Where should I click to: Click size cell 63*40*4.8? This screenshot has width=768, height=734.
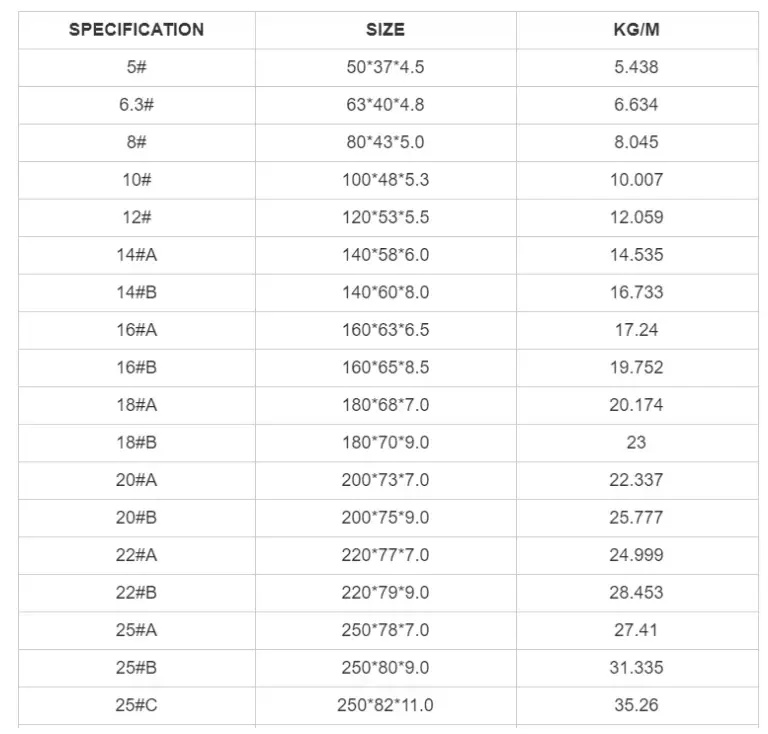point(385,105)
